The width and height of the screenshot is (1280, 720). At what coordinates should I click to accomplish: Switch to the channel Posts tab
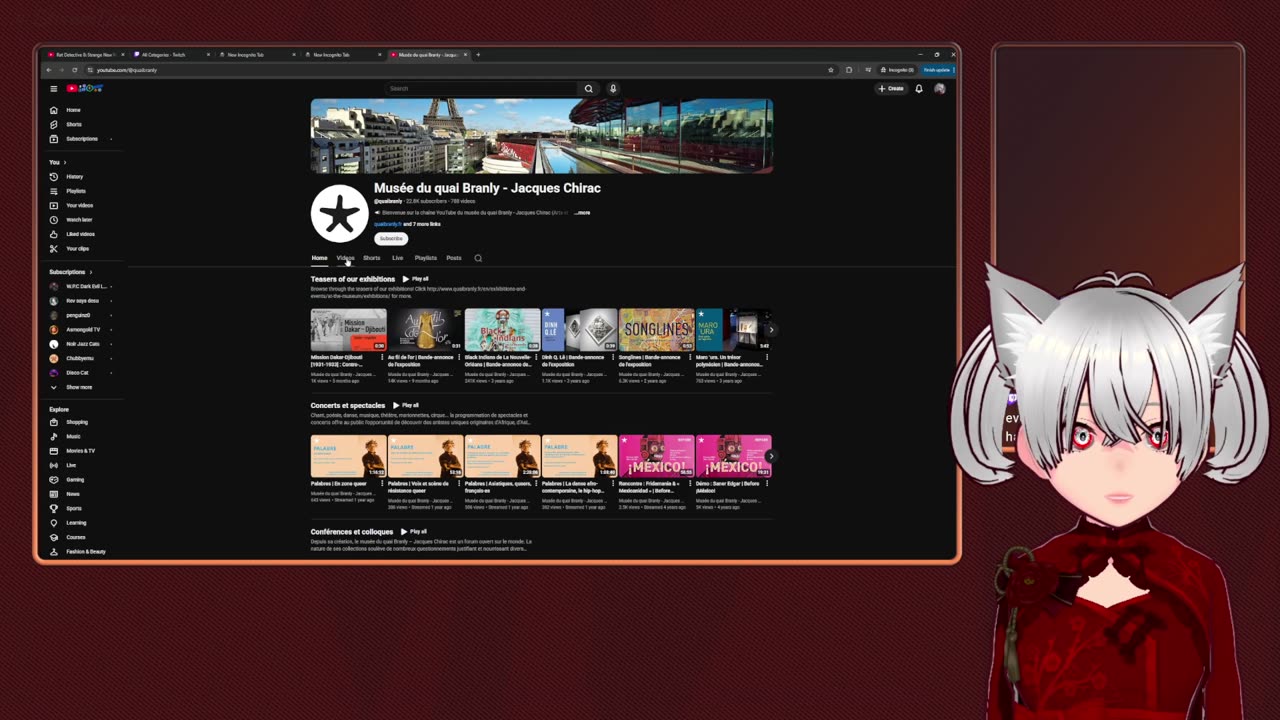[x=454, y=258]
